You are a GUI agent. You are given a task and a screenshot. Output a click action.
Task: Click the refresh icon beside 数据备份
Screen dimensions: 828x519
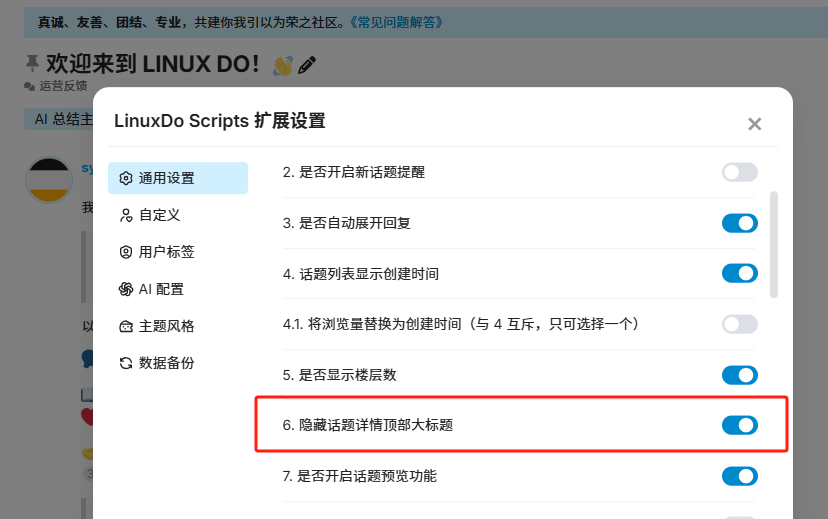(x=126, y=363)
